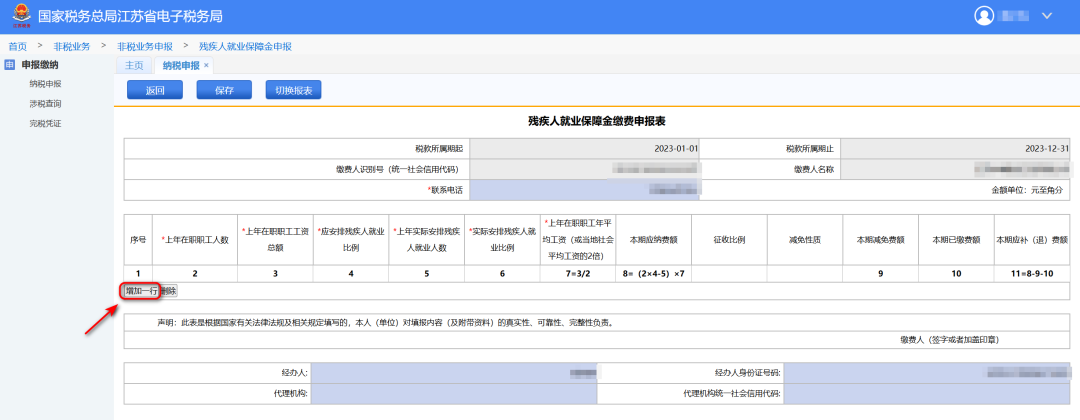Click the tax bureau logo emblem
This screenshot has height=420, width=1080.
click(x=20, y=15)
